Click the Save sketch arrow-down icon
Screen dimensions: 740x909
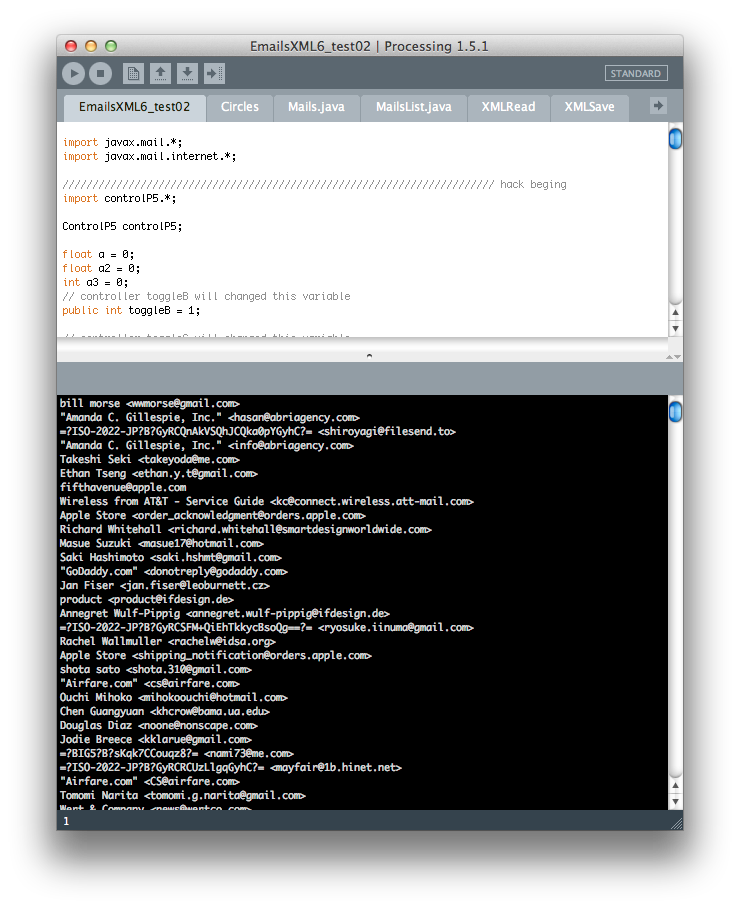187,73
